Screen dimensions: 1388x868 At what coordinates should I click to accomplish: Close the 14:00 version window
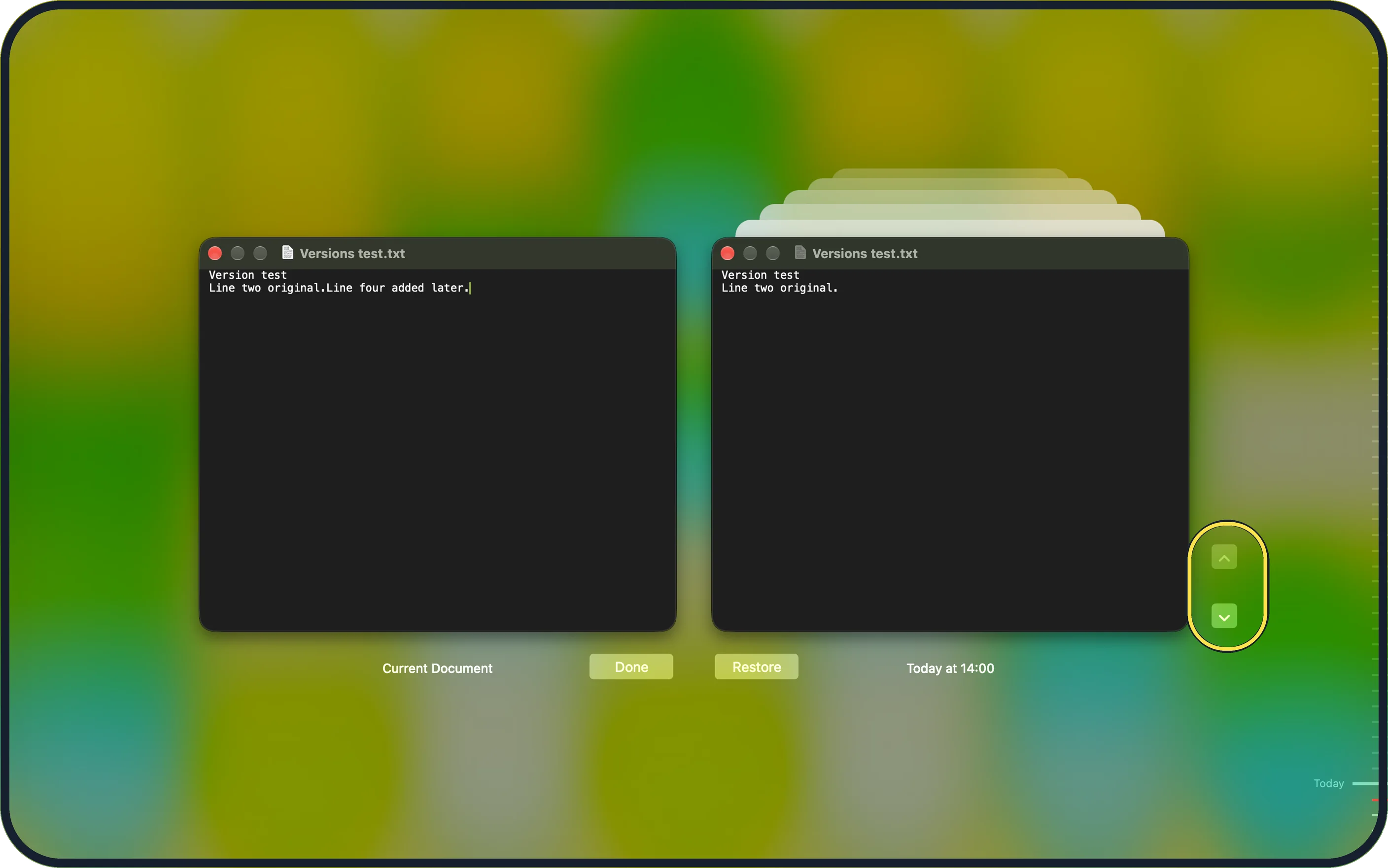pos(727,253)
